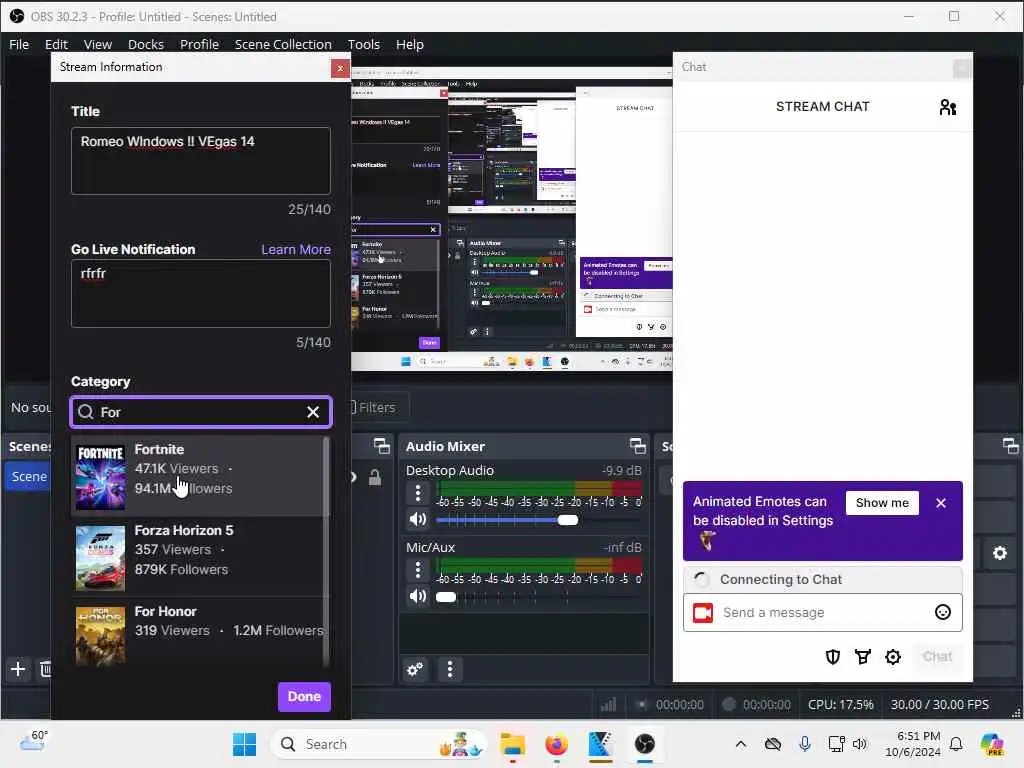The width and height of the screenshot is (1024, 768).
Task: Open the View menu
Action: (97, 44)
